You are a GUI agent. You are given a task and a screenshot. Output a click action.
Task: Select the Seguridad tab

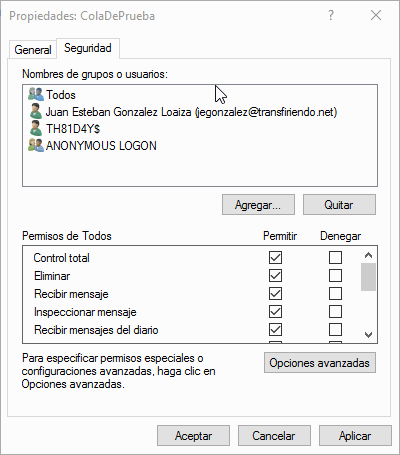pos(88,48)
